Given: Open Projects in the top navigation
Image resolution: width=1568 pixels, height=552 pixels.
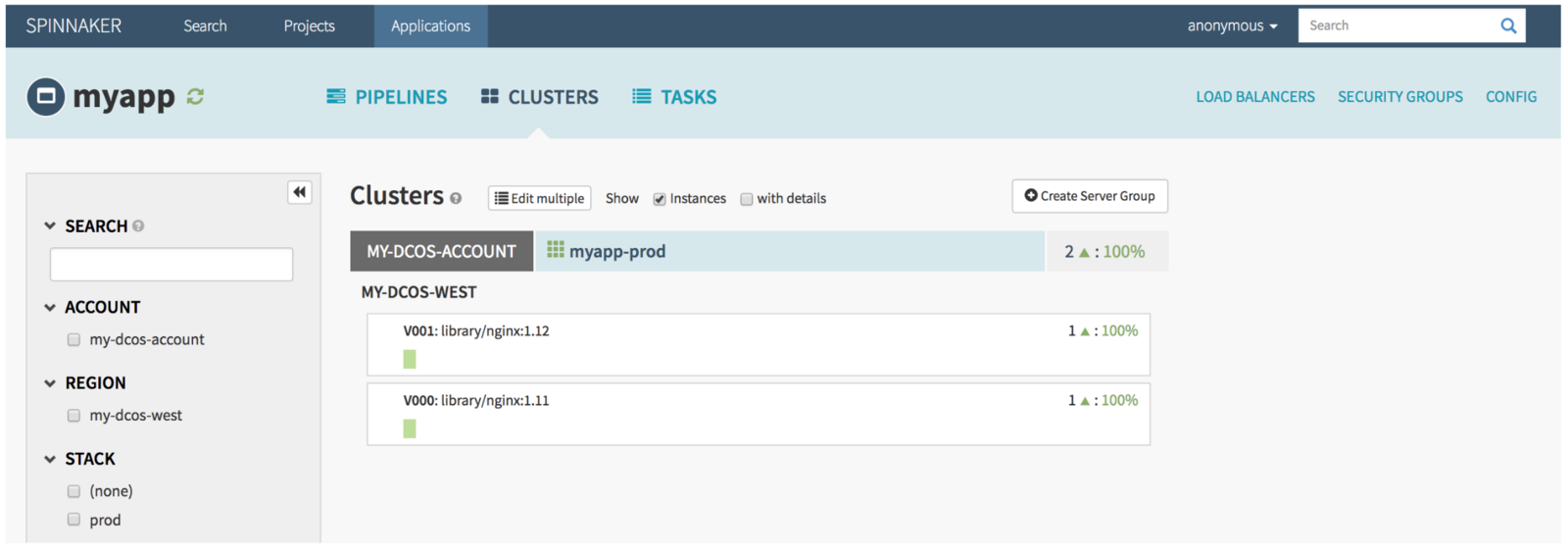Looking at the screenshot, I should click(x=309, y=25).
